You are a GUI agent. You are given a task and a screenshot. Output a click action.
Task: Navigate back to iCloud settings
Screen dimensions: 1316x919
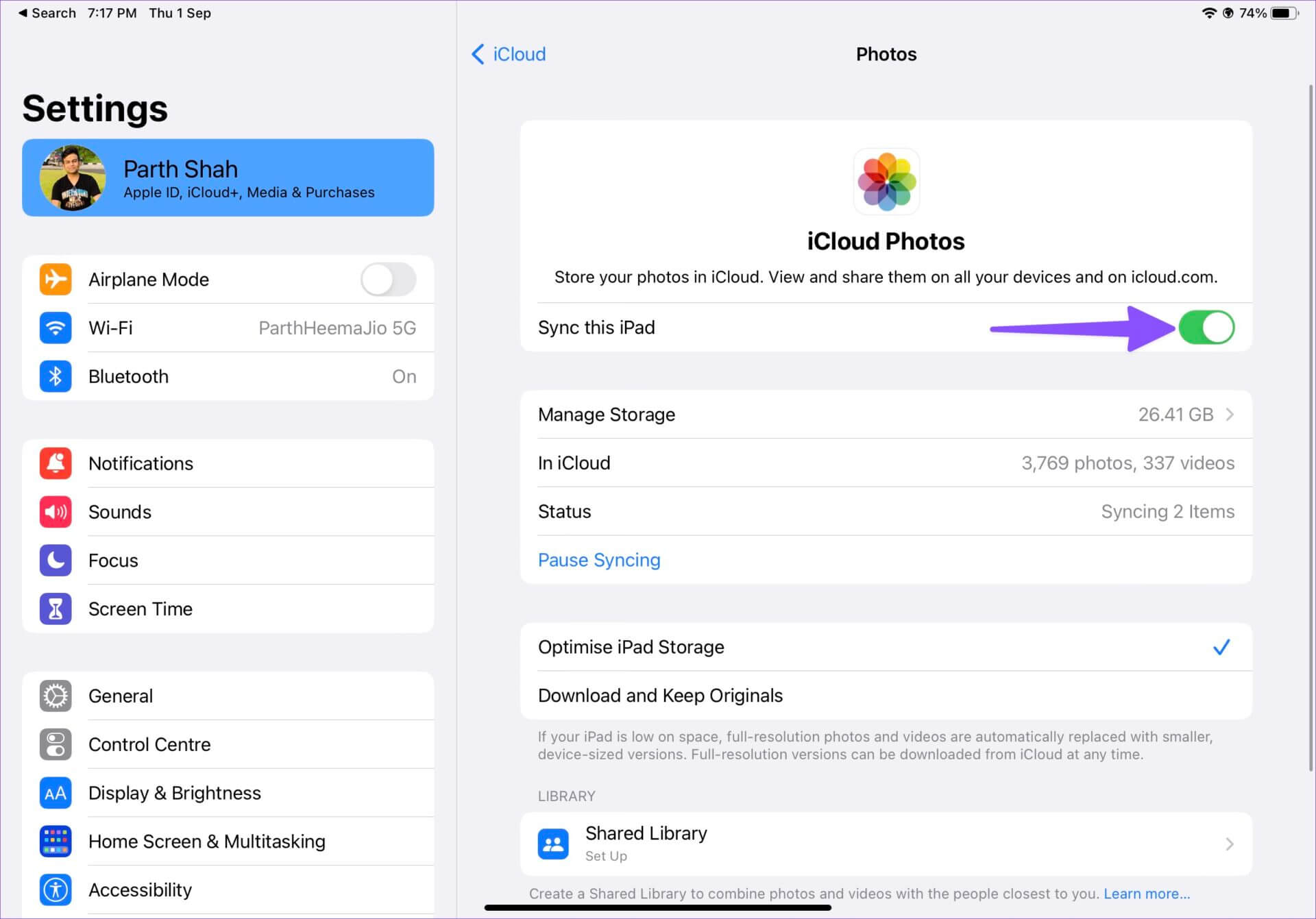(x=510, y=55)
